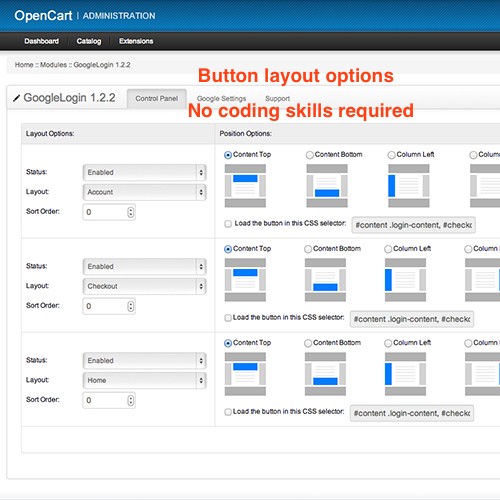Select Column Left radio for the Account layout
The height and width of the screenshot is (500, 500).
click(391, 155)
